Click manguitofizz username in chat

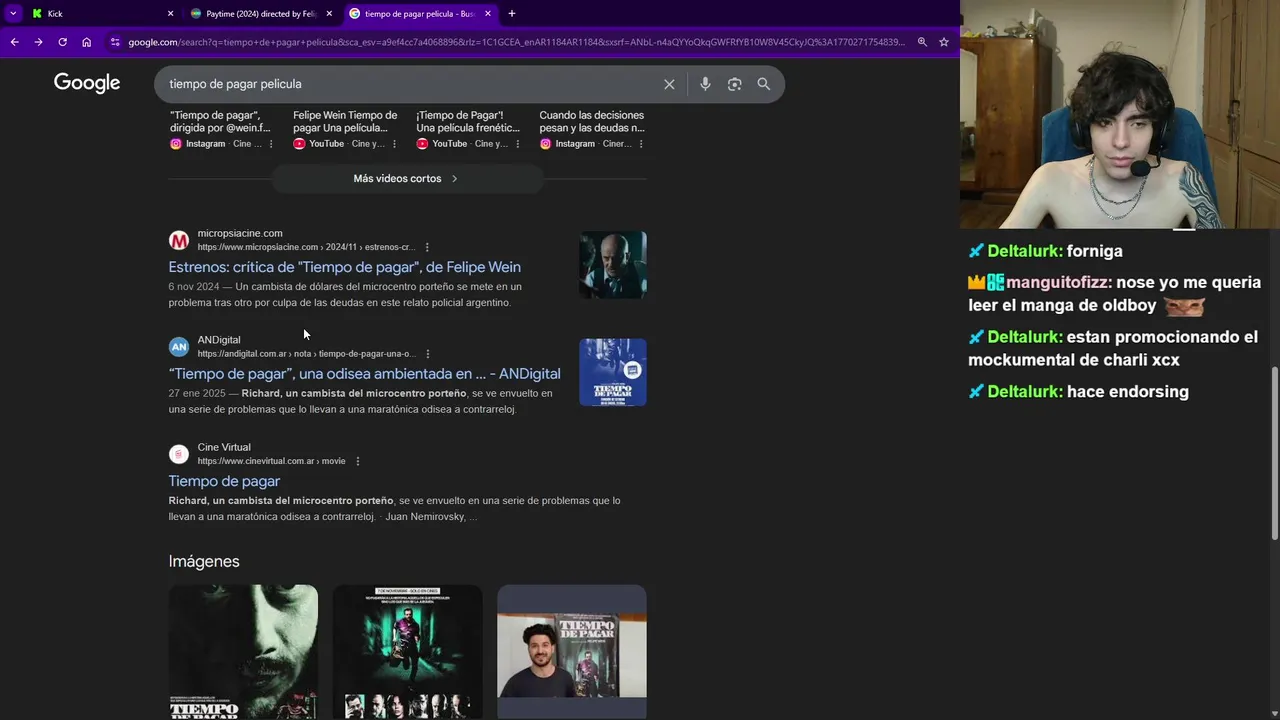point(1058,283)
